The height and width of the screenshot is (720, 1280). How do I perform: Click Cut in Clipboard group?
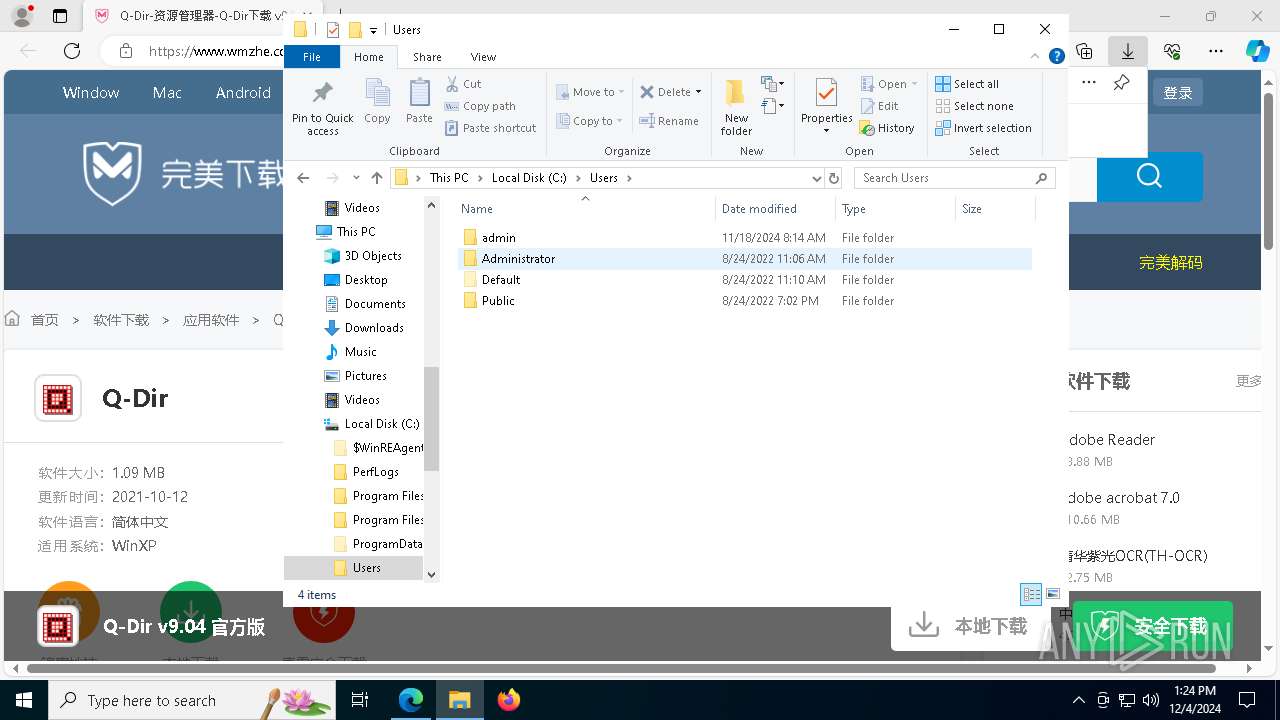tap(464, 84)
